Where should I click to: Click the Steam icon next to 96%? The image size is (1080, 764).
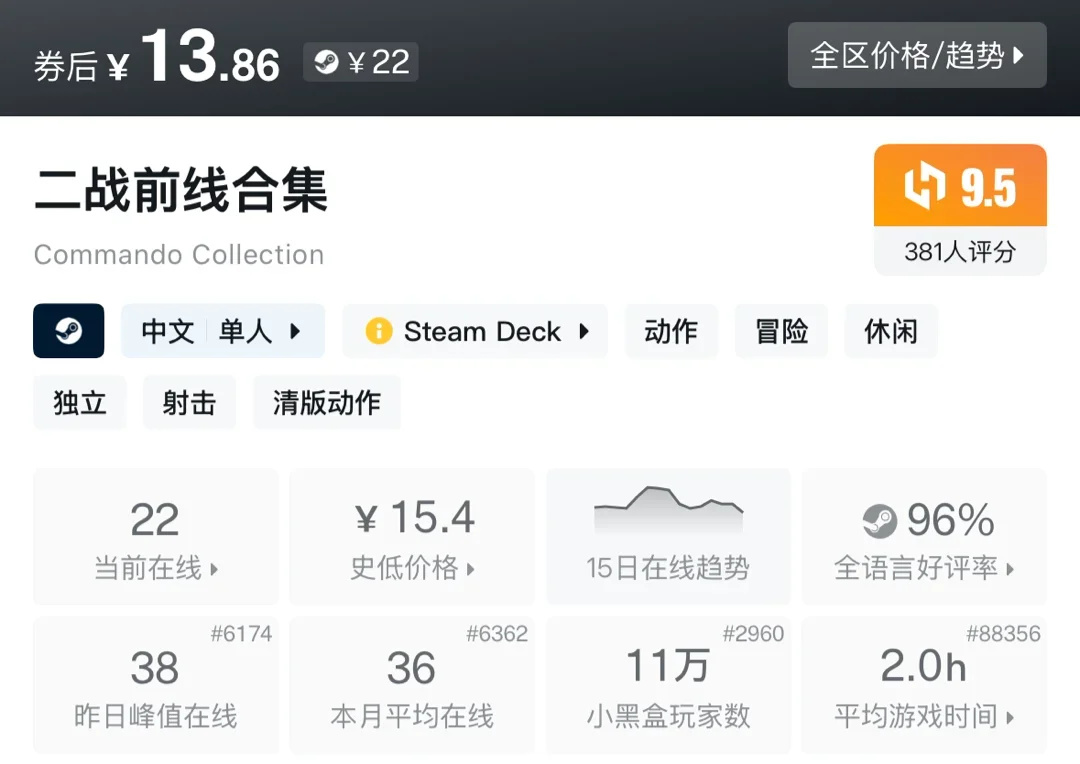(880, 520)
